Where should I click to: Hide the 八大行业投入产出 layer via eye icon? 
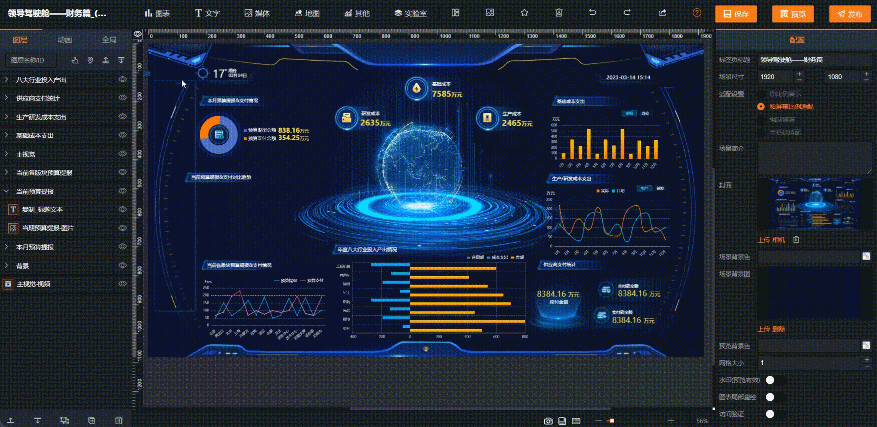(123, 79)
